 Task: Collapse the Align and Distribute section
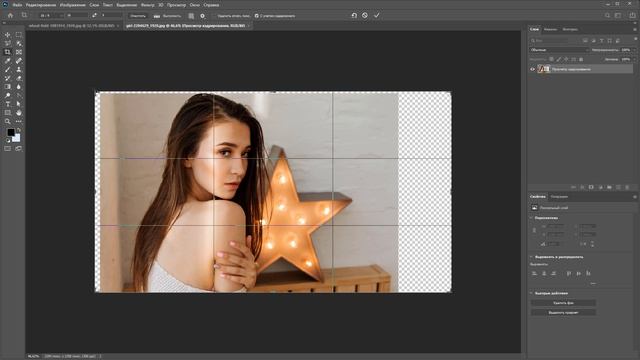pyautogui.click(x=531, y=257)
